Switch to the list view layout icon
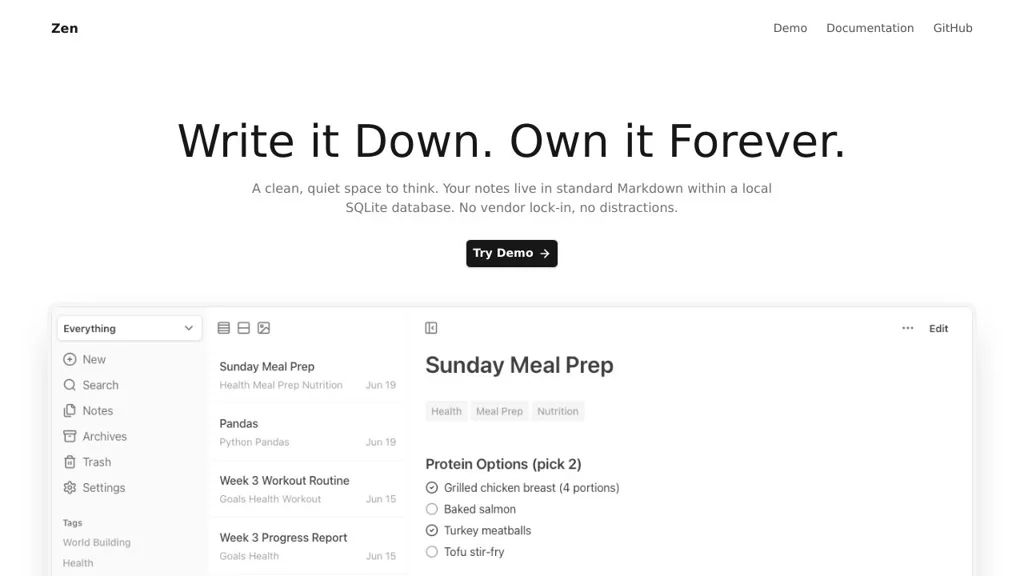 click(224, 328)
